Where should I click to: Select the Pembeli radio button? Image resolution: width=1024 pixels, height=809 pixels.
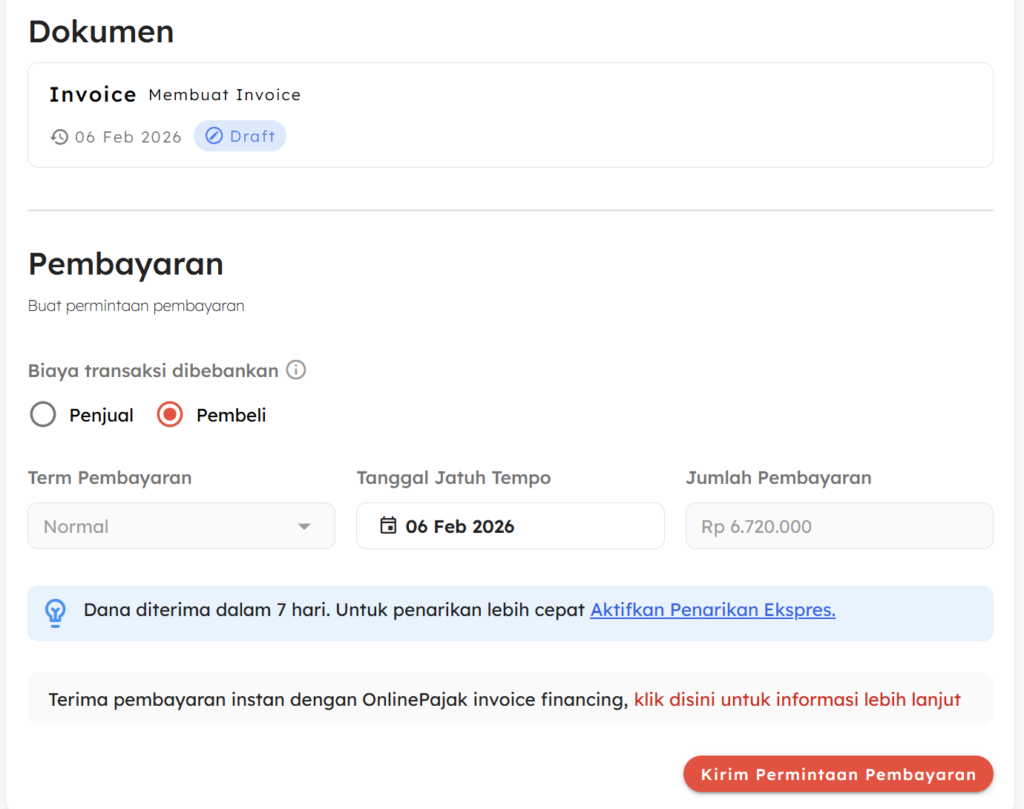[170, 415]
